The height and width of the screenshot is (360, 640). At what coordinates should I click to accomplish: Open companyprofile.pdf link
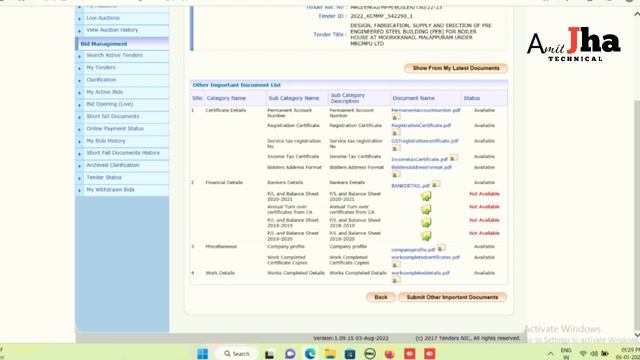[413, 249]
